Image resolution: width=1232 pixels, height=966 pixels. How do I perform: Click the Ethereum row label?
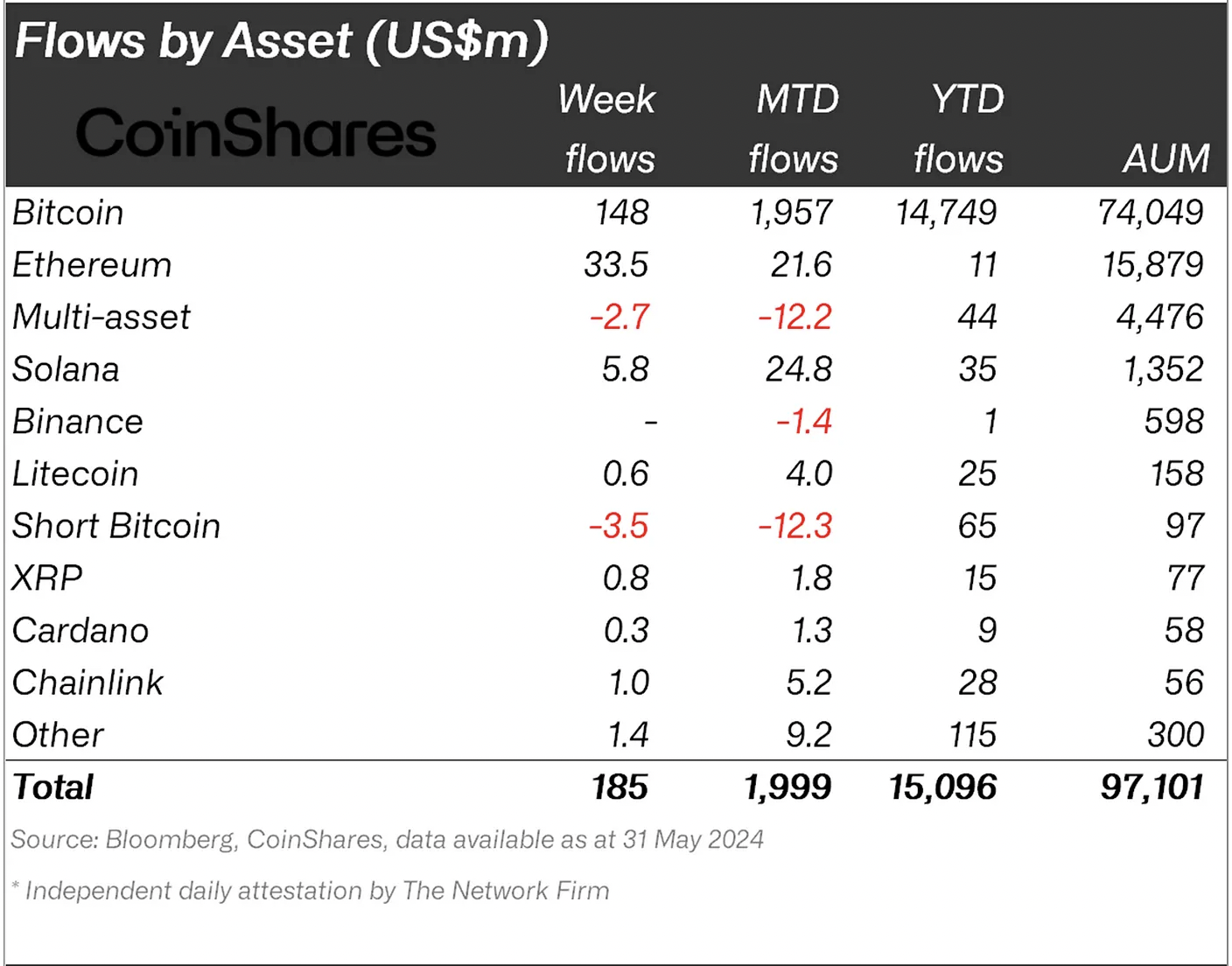(92, 265)
